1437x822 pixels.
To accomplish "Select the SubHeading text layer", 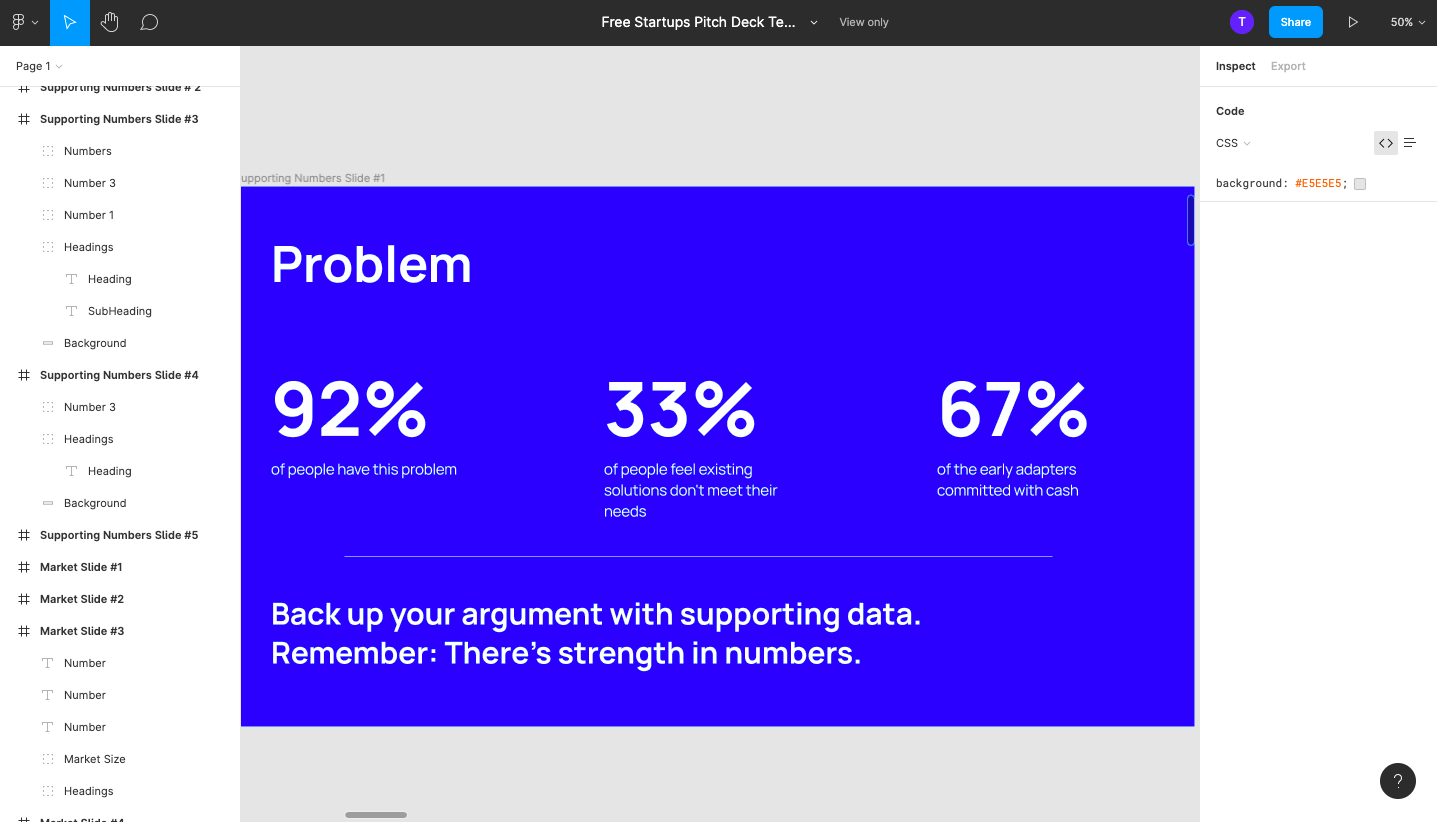I will coord(120,311).
